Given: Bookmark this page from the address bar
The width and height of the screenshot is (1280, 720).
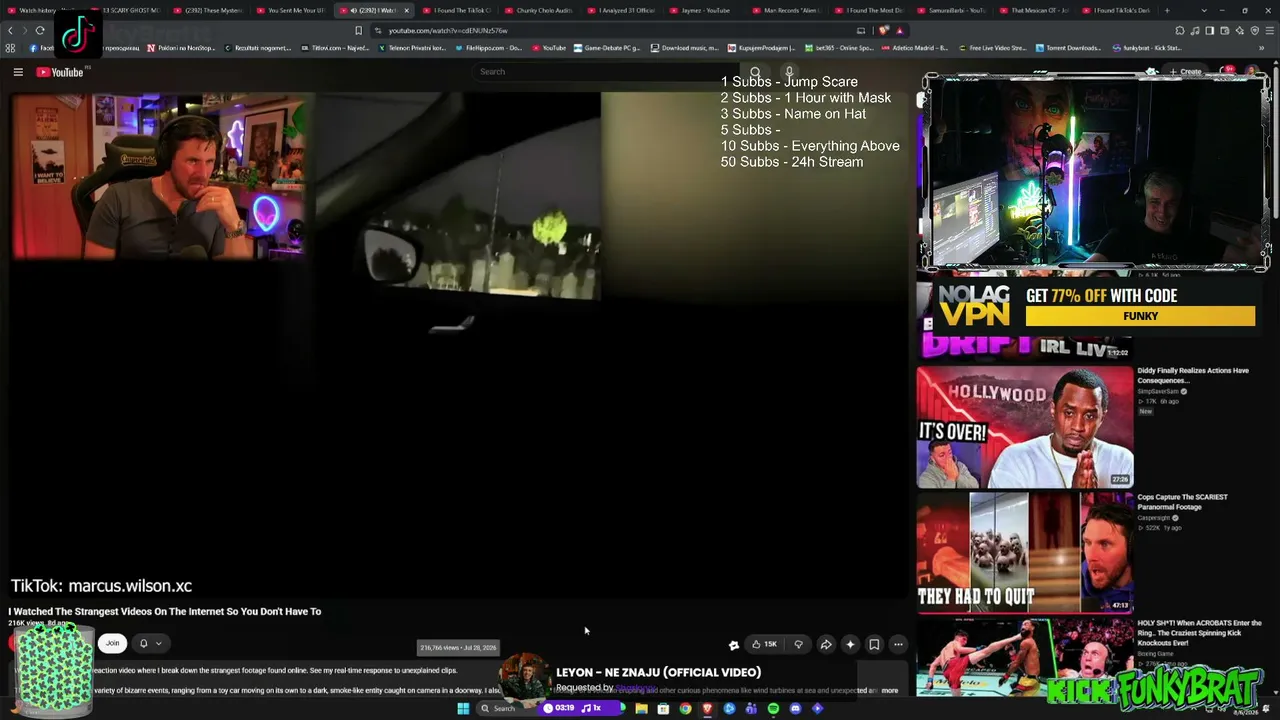Looking at the screenshot, I should (358, 30).
